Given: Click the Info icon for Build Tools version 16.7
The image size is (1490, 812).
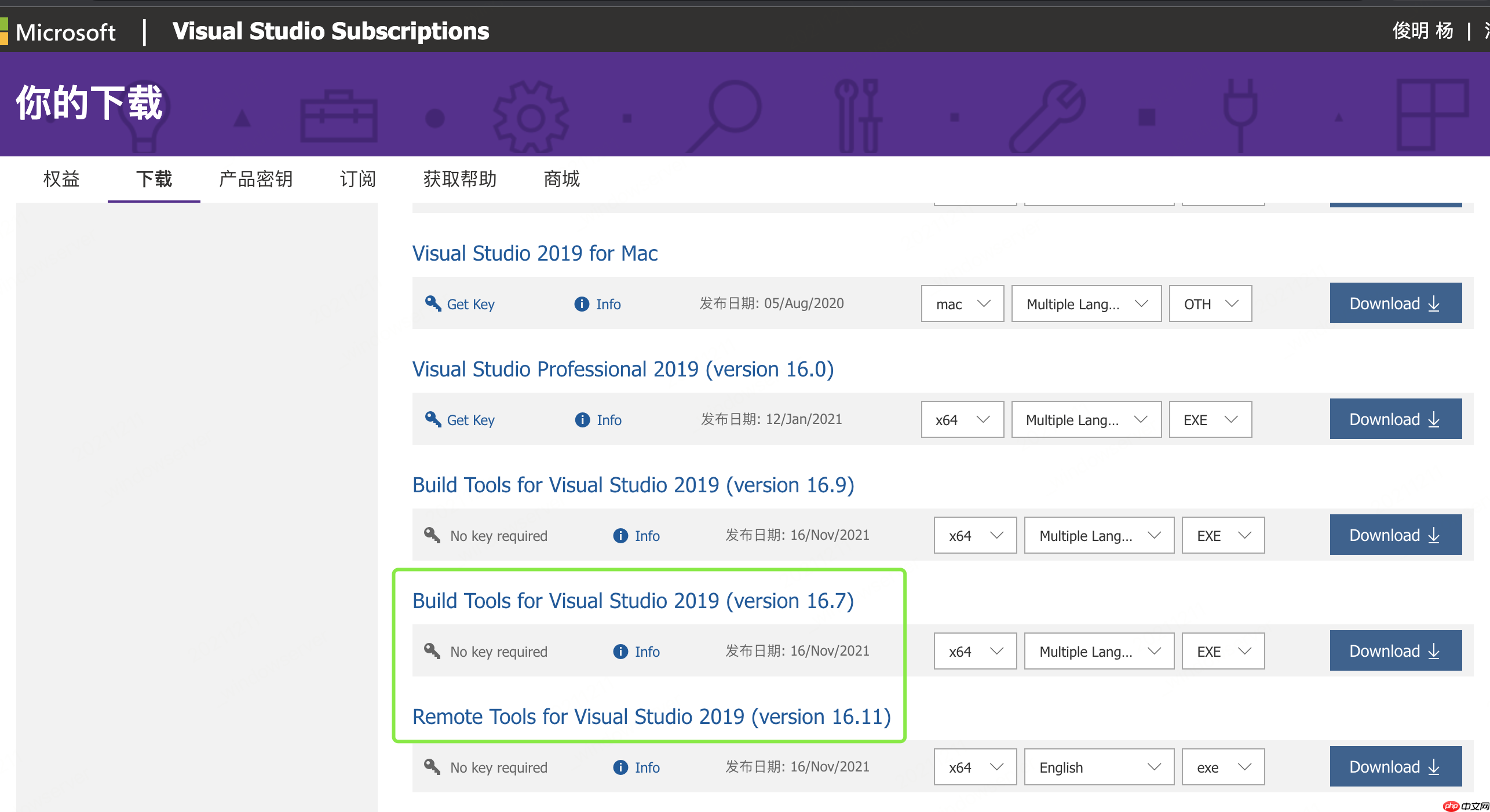Looking at the screenshot, I should click(619, 651).
